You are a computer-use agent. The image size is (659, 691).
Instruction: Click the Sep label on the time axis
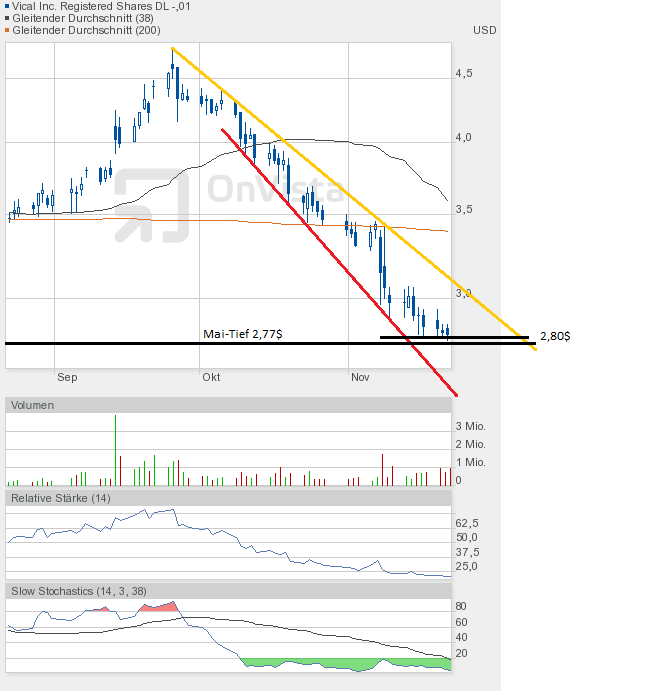click(67, 377)
